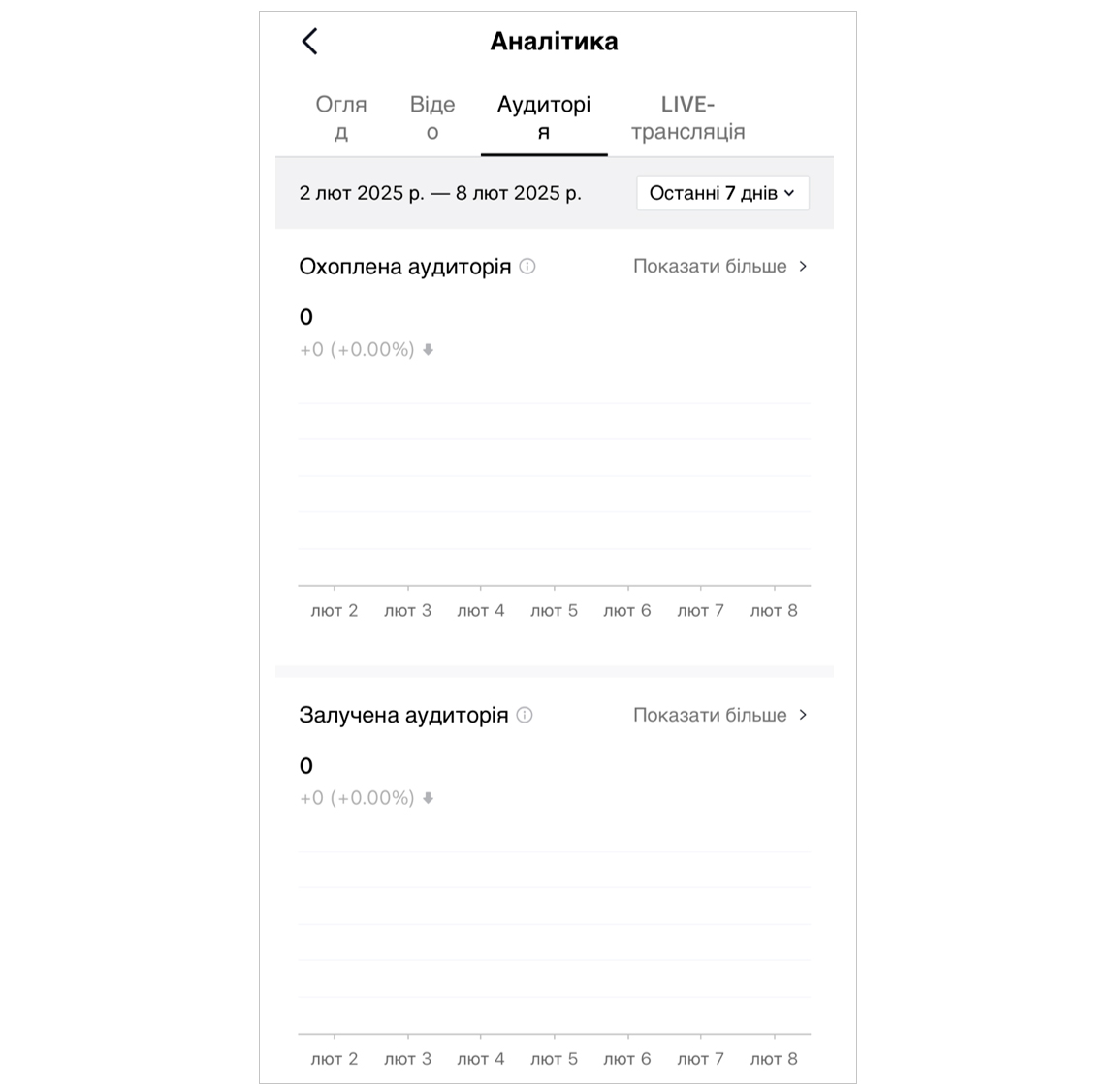Screen dimensions: 1117x1092
Task: Go back using the left arrow icon
Action: pos(310,42)
